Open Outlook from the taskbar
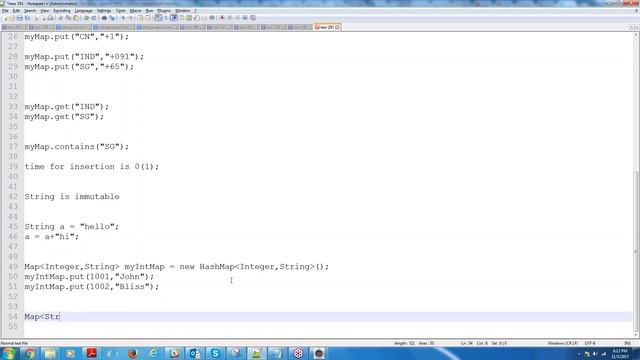This screenshot has width=640, height=360. click(195, 353)
